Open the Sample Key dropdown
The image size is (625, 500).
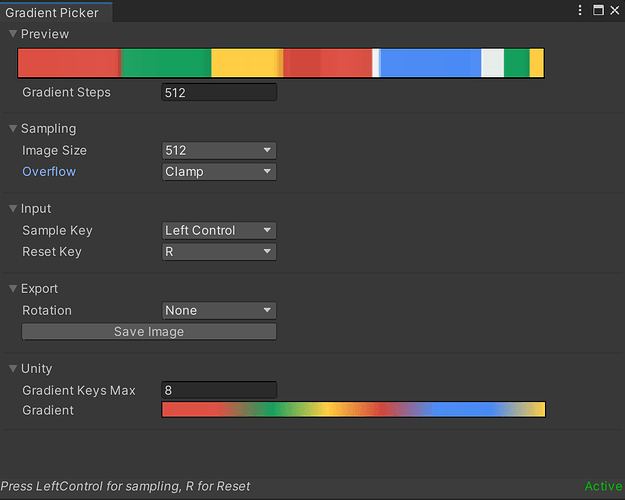point(219,230)
